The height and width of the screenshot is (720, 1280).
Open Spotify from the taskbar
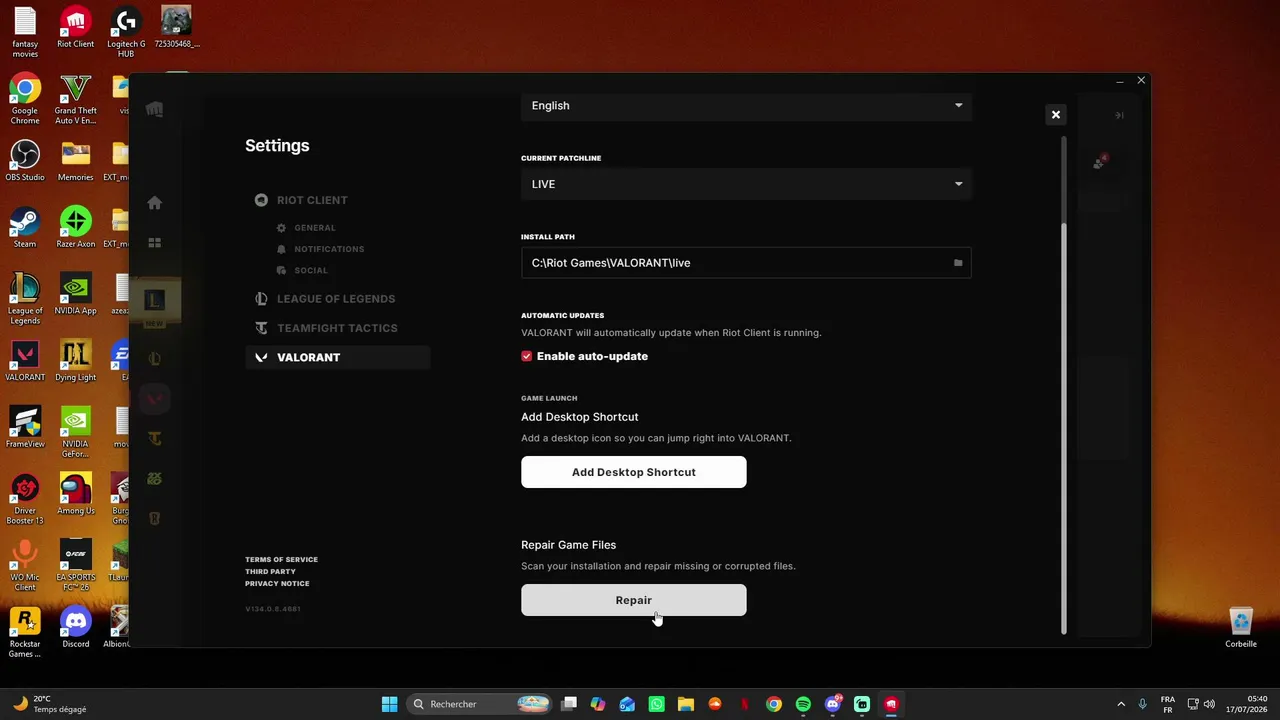point(803,704)
